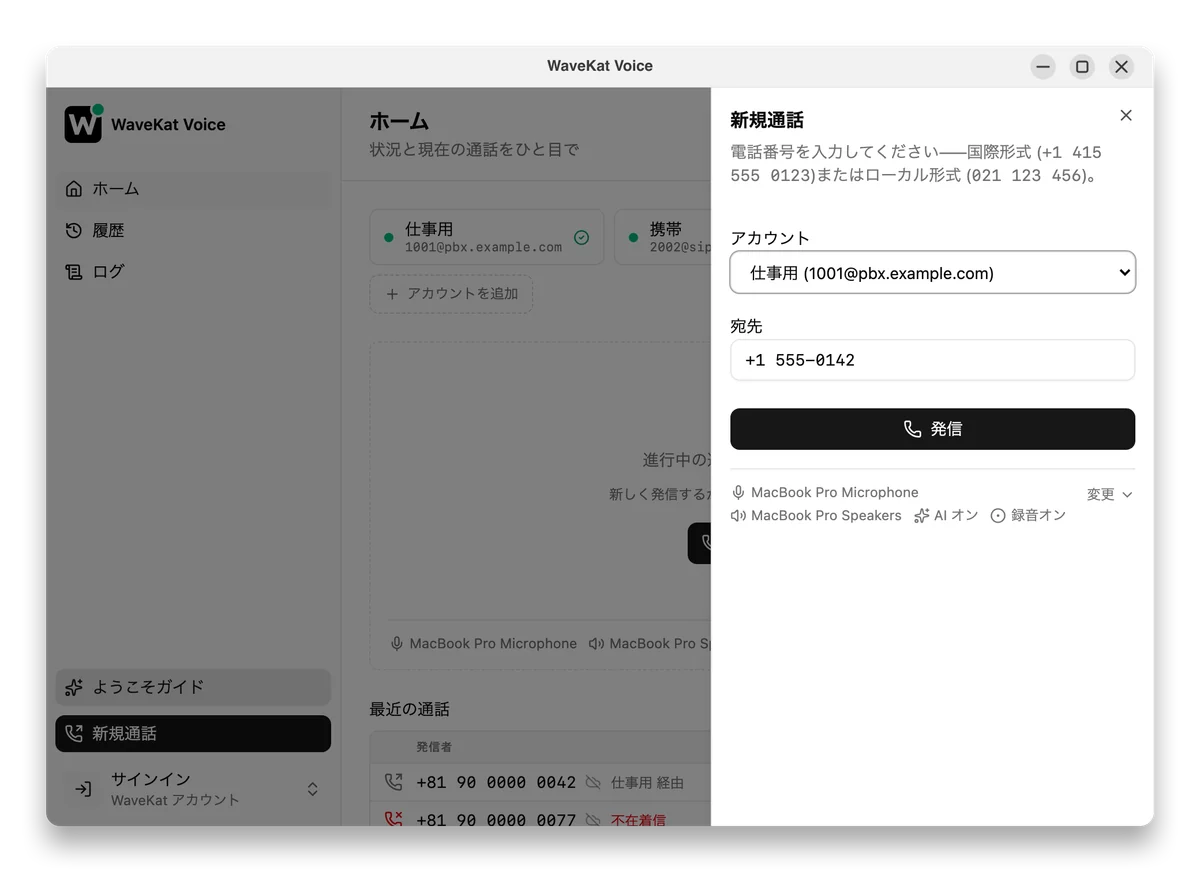The height and width of the screenshot is (872, 1200).
Task: Expand the 変更 device settings
Action: (1109, 494)
